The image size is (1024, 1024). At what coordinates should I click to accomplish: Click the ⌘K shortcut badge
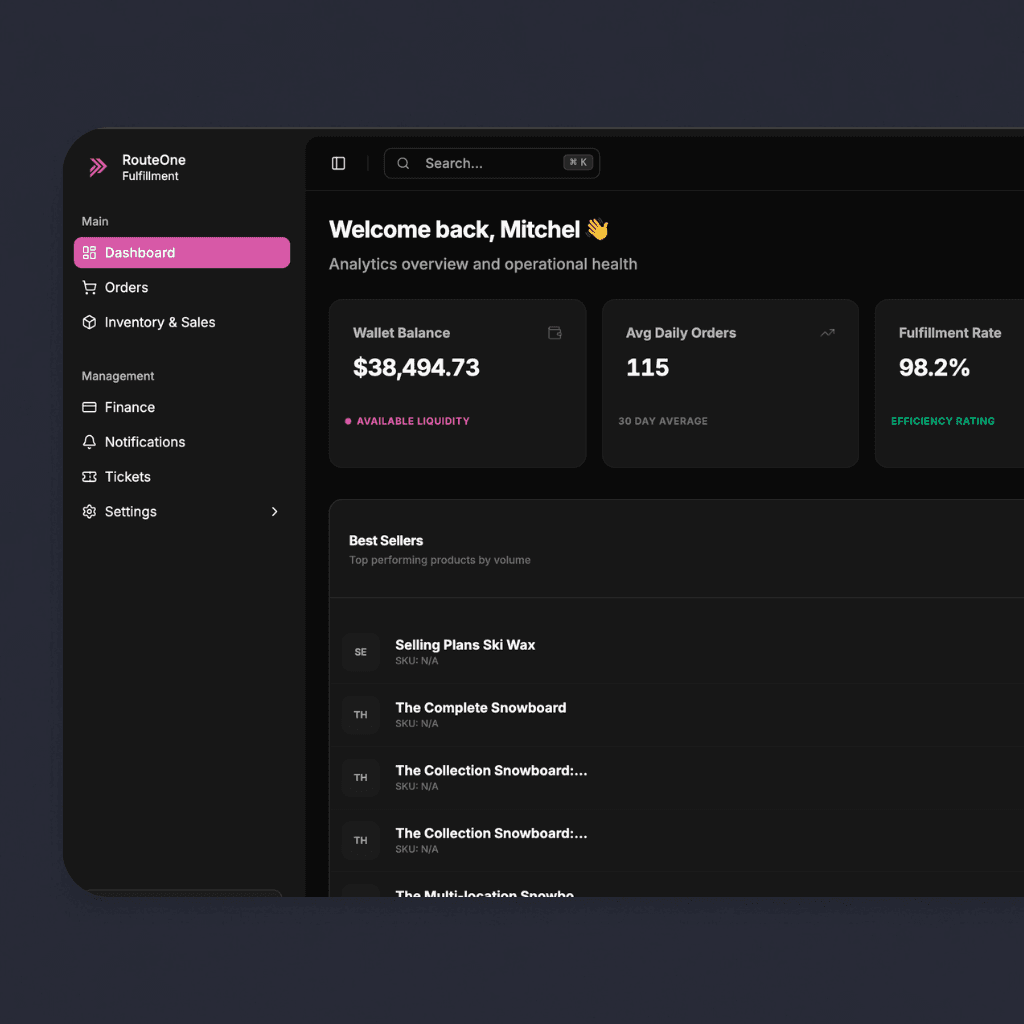point(578,163)
